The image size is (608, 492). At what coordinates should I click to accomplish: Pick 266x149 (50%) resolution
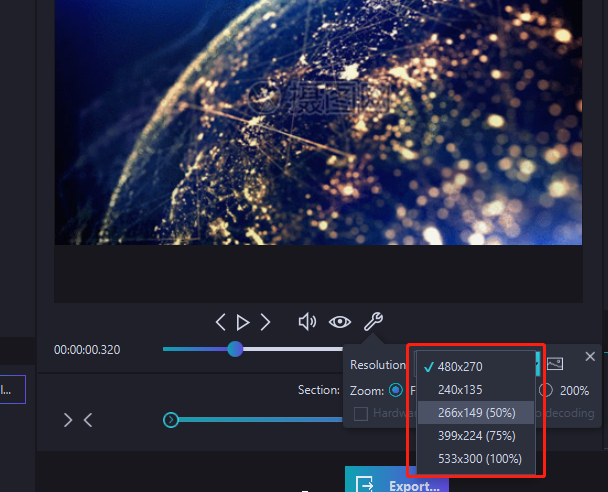[x=476, y=413]
